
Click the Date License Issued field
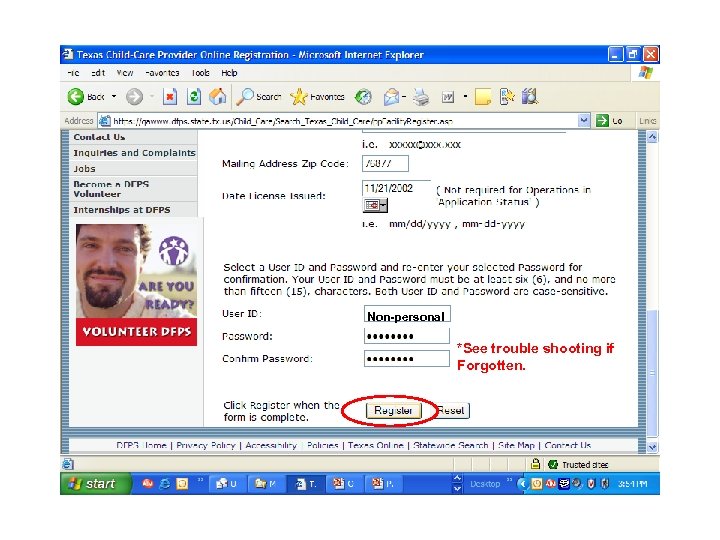(397, 188)
